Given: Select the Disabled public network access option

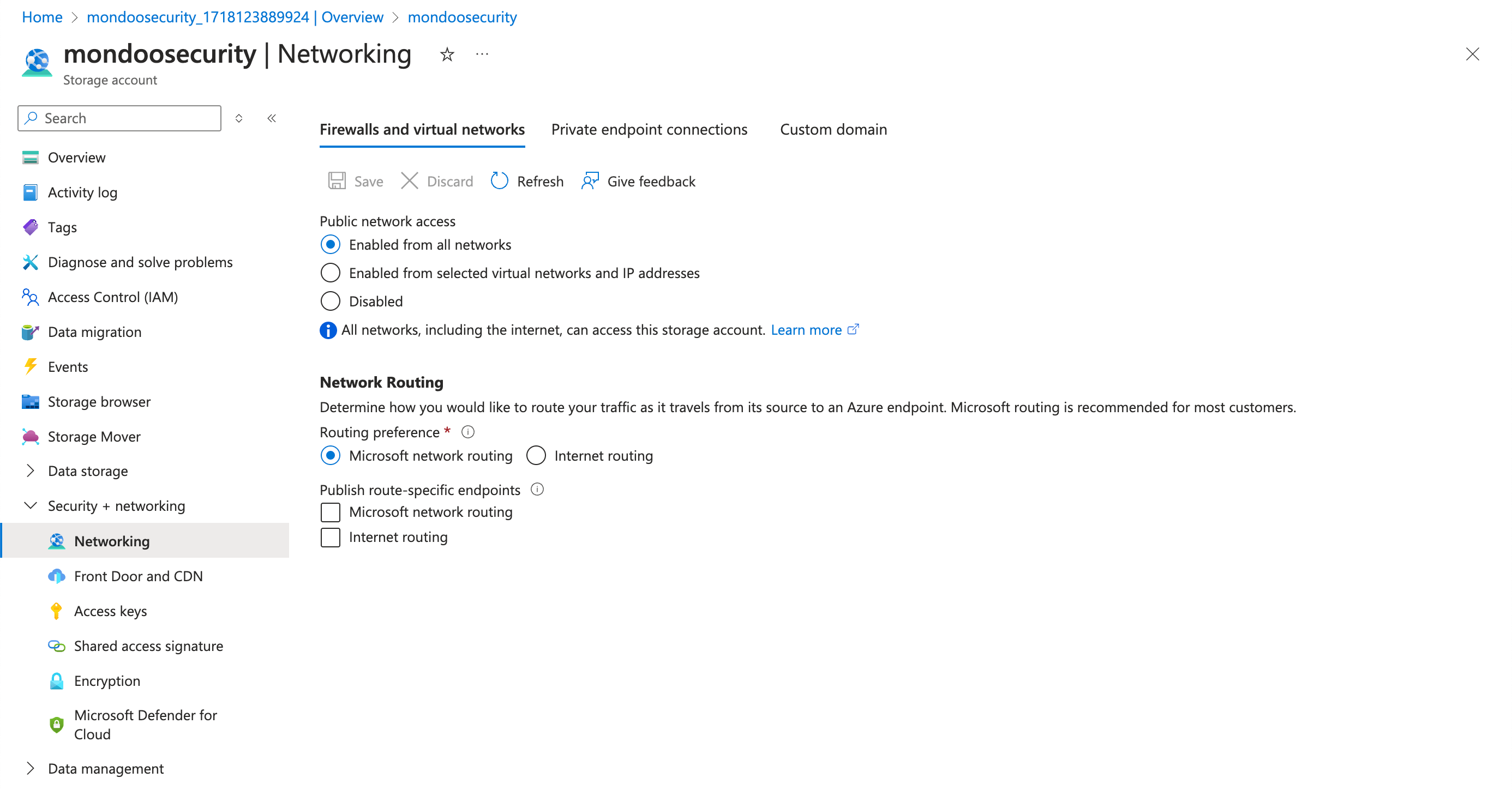Looking at the screenshot, I should 331,301.
